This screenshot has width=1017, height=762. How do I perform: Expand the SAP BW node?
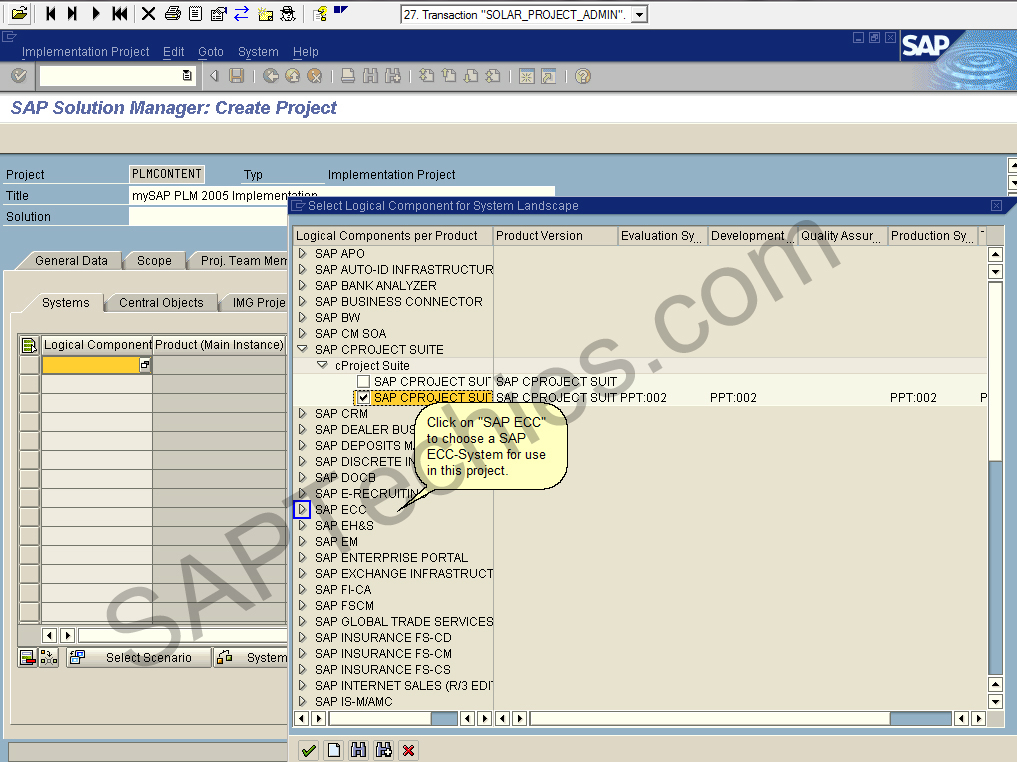[302, 317]
